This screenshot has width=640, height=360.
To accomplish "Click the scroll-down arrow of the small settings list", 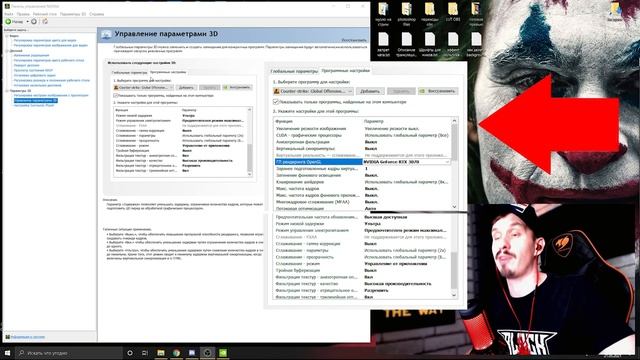I will (x=250, y=174).
